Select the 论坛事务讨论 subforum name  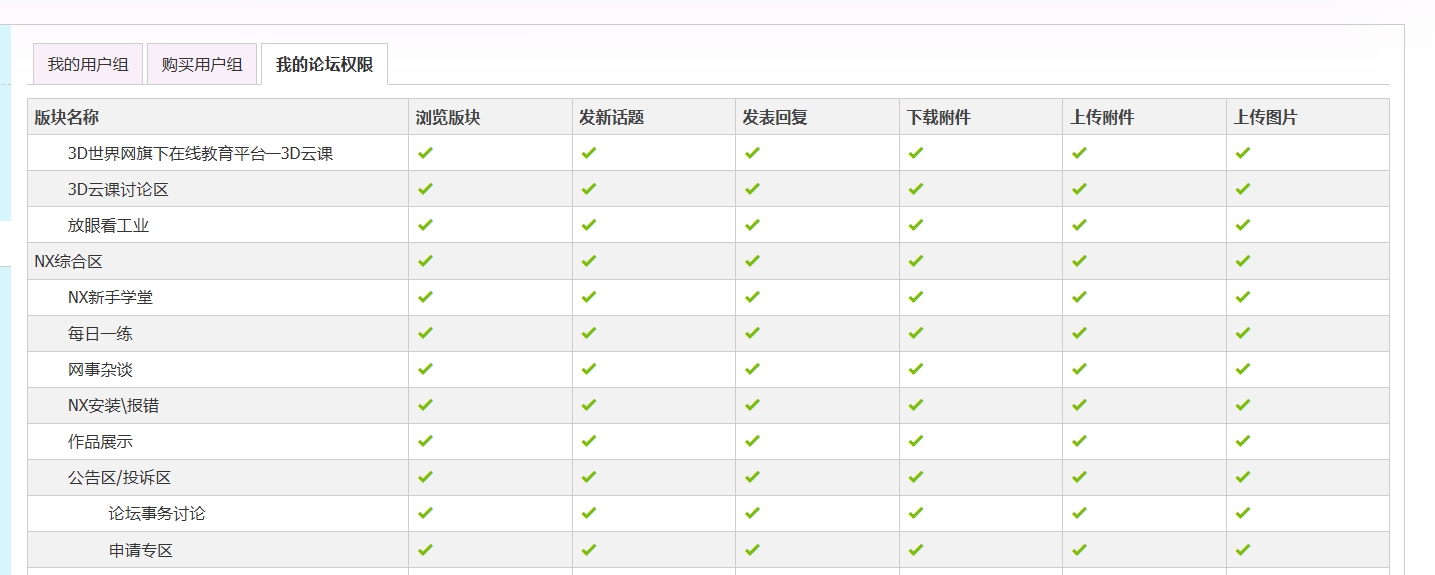pos(157,513)
